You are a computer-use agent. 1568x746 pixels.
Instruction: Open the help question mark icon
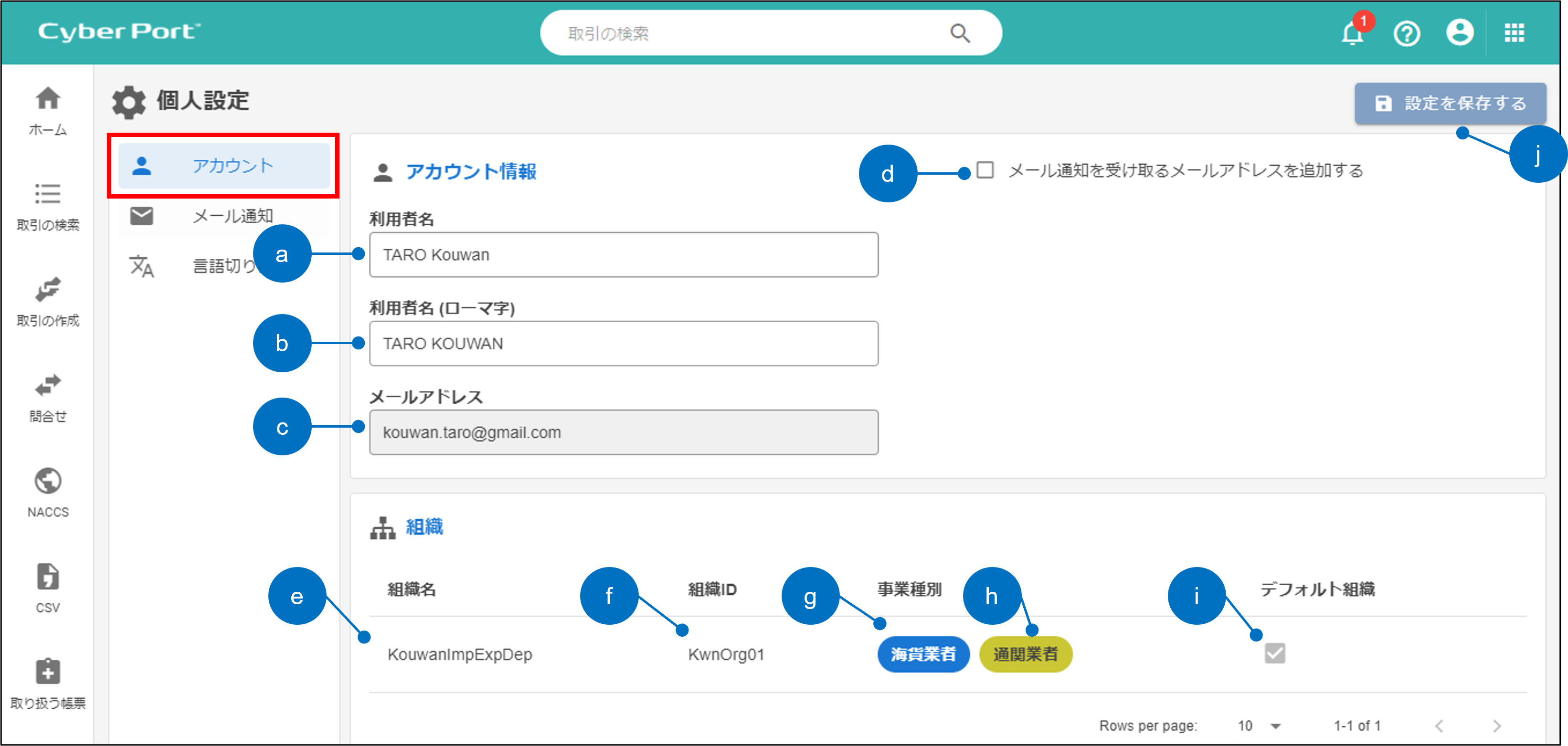(1406, 33)
